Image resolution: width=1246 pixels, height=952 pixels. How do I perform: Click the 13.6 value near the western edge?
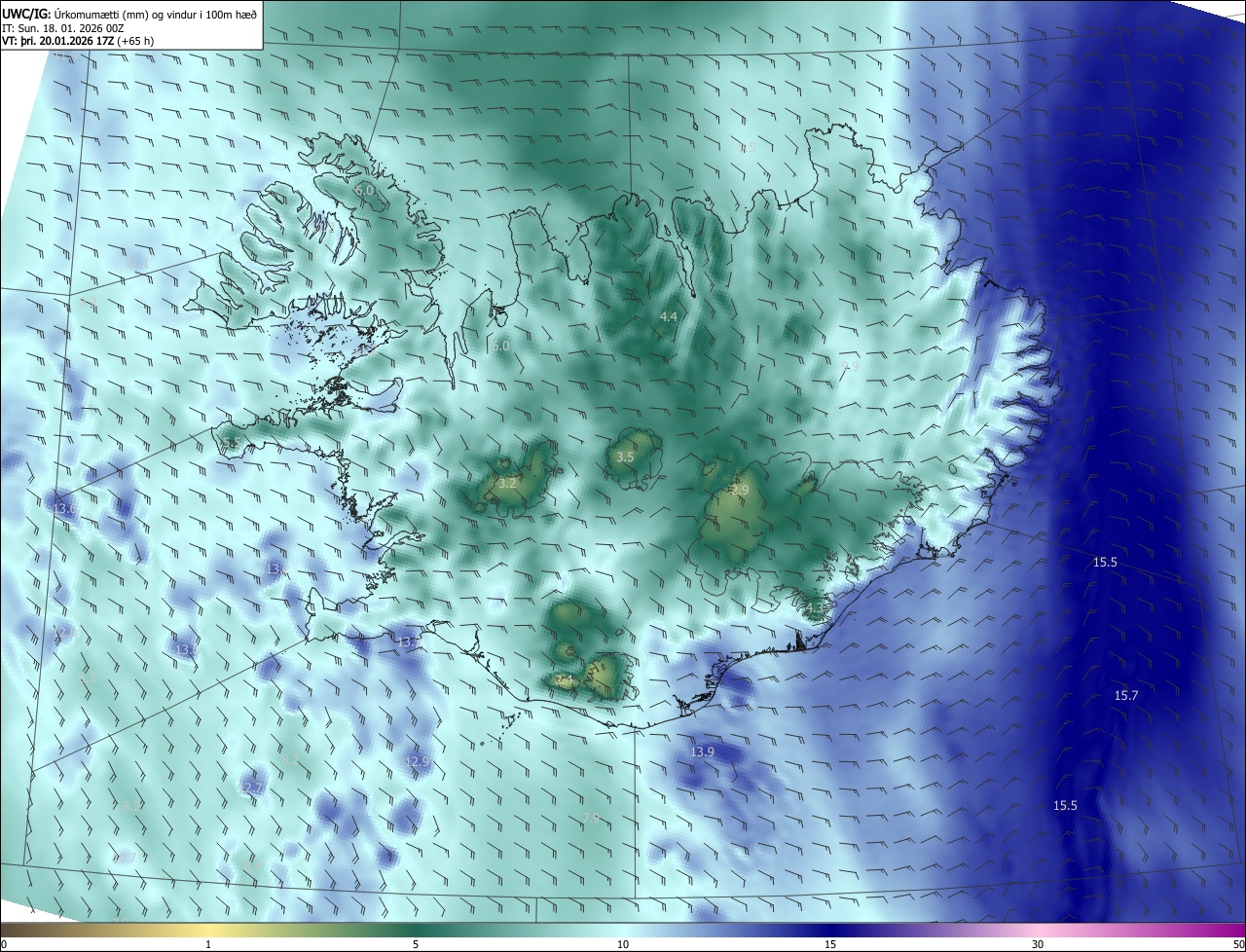[x=64, y=508]
